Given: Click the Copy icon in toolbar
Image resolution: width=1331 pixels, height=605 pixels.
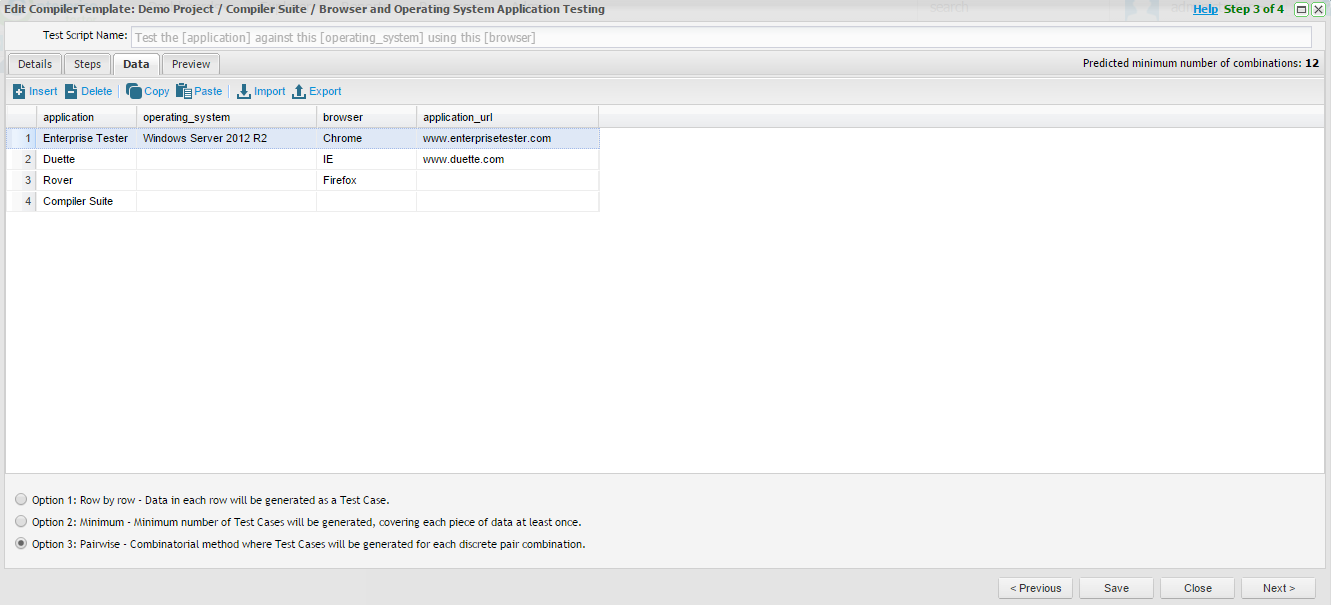Looking at the screenshot, I should pos(134,91).
